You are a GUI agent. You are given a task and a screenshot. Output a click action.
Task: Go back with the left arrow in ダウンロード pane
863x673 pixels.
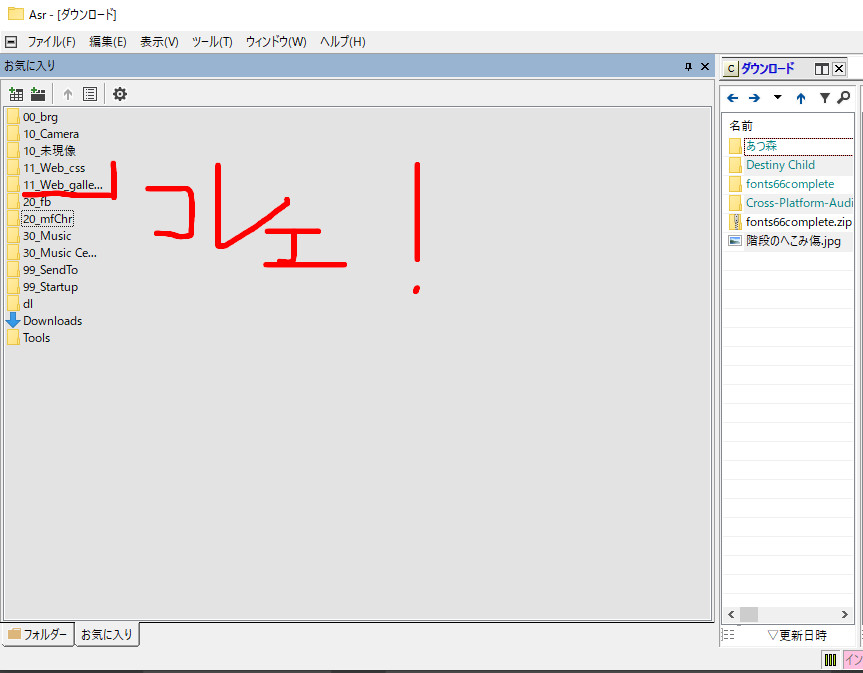pos(733,98)
